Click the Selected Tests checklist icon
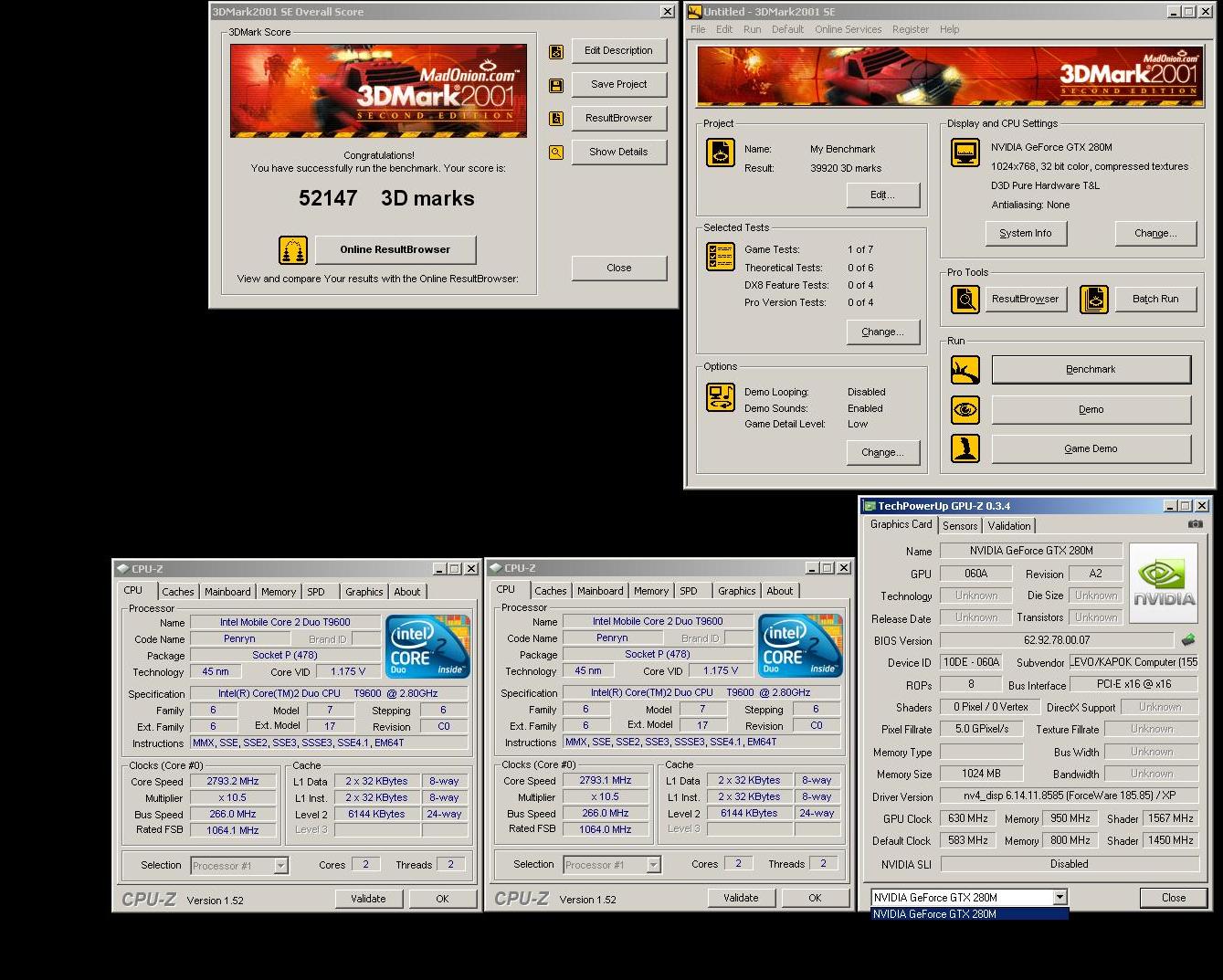This screenshot has height=980, width=1223. [x=721, y=257]
